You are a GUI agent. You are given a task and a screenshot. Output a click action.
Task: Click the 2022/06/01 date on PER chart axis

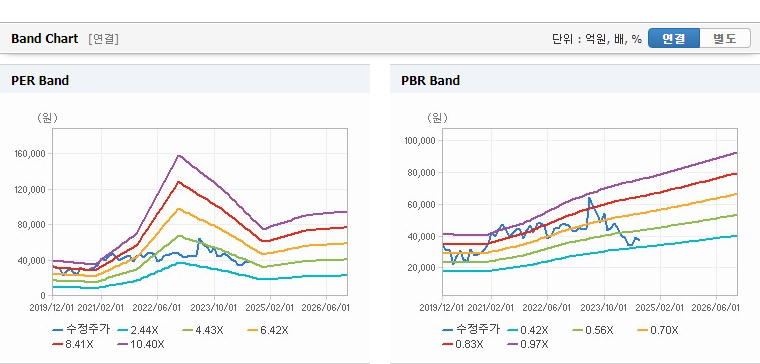tap(157, 308)
